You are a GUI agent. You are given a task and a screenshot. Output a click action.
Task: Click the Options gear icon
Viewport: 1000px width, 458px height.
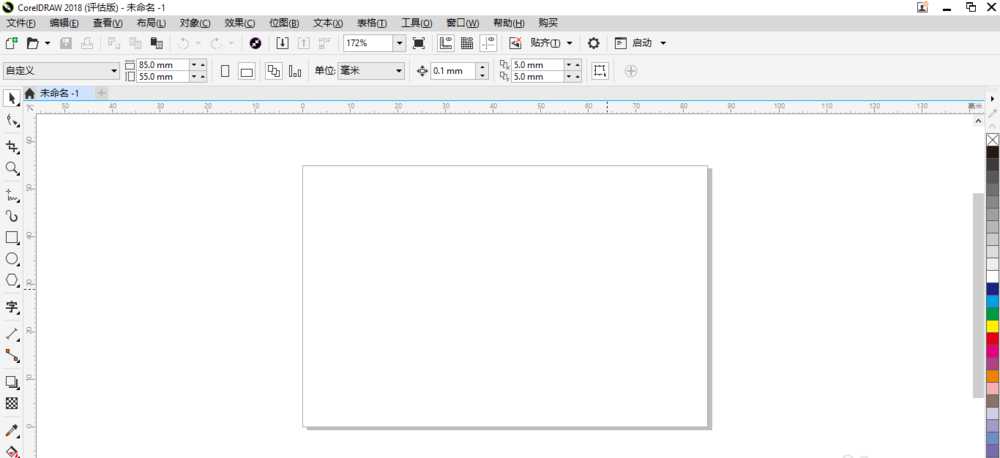[594, 43]
